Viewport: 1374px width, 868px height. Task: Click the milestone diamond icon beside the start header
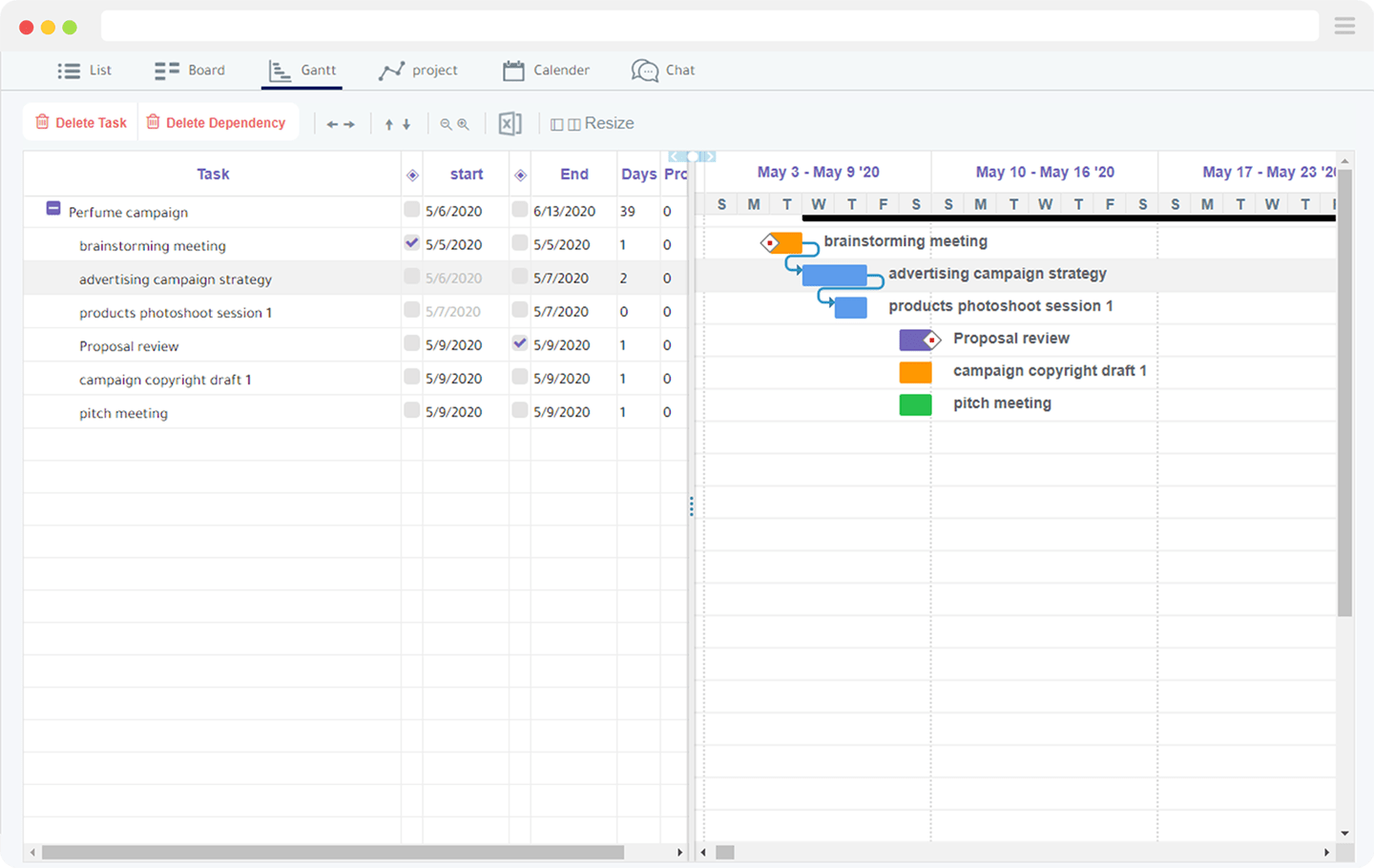(x=412, y=175)
